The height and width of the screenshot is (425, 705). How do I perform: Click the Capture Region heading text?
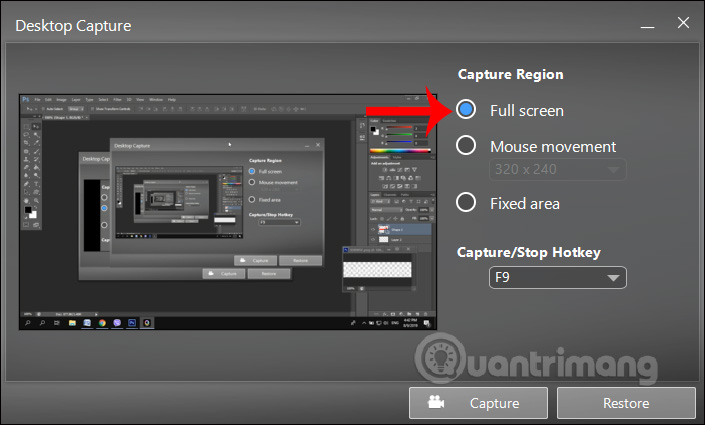510,74
